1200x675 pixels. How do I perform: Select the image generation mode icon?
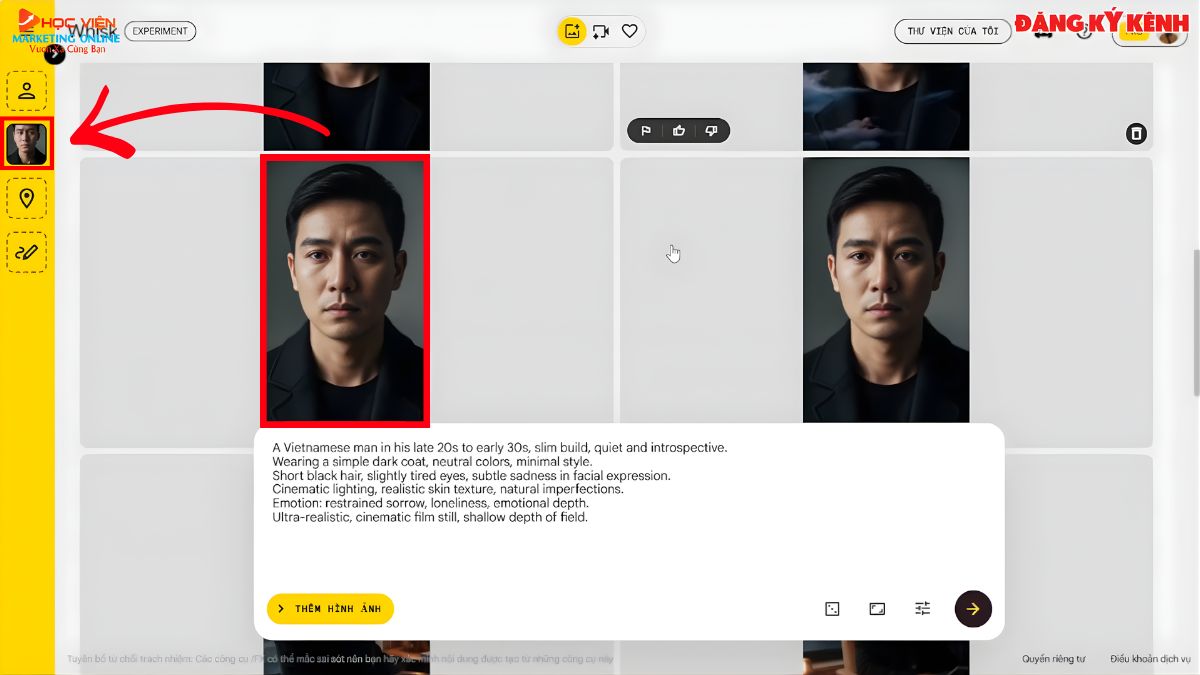point(570,31)
